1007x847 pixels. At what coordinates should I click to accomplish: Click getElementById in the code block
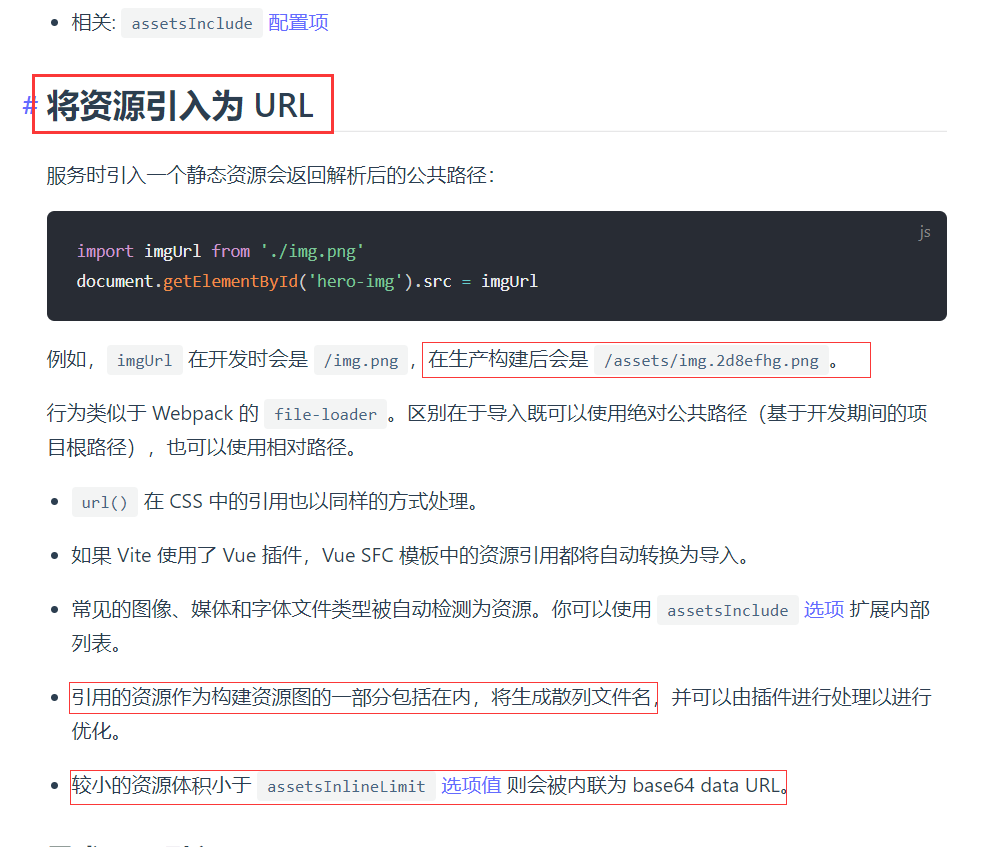(231, 281)
